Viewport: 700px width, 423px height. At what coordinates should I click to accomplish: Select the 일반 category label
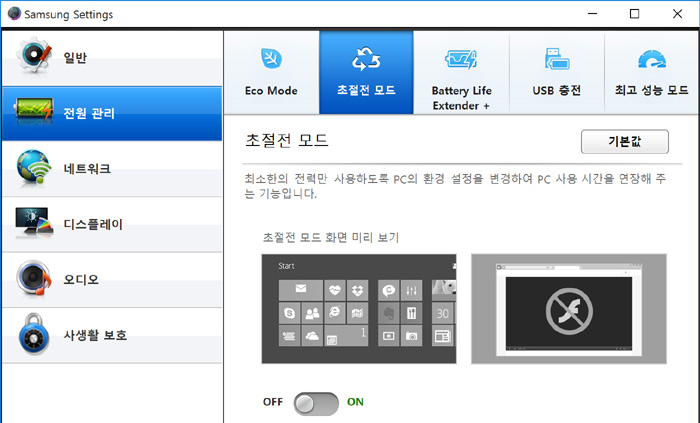75,57
